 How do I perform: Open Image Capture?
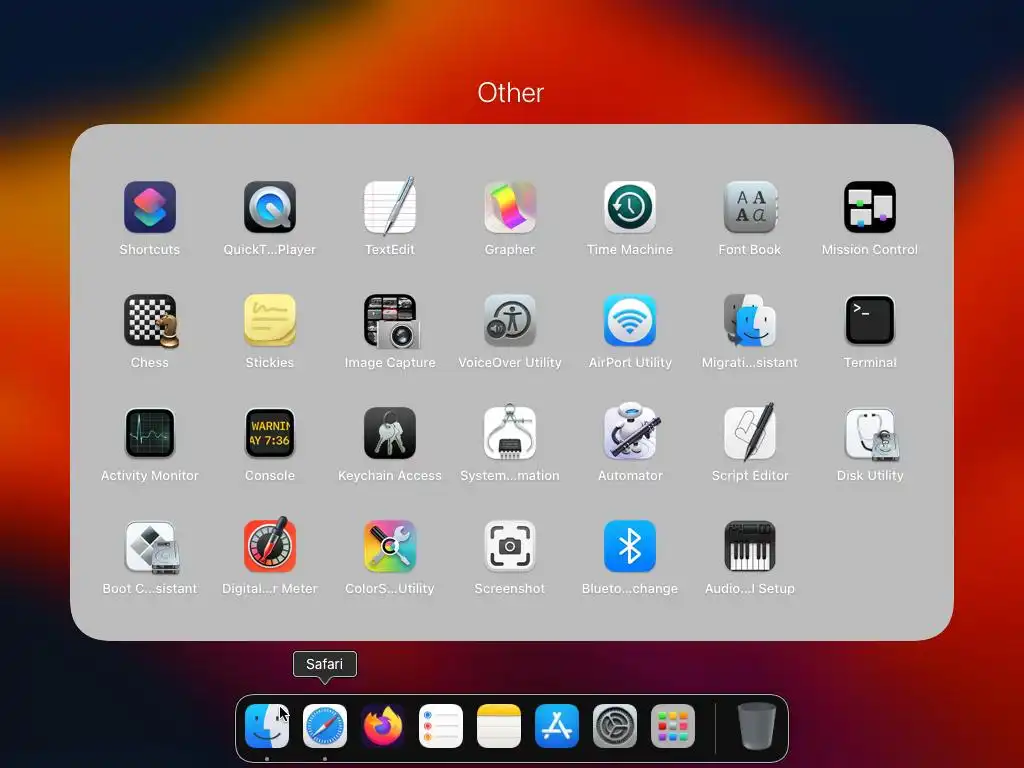[x=391, y=321]
